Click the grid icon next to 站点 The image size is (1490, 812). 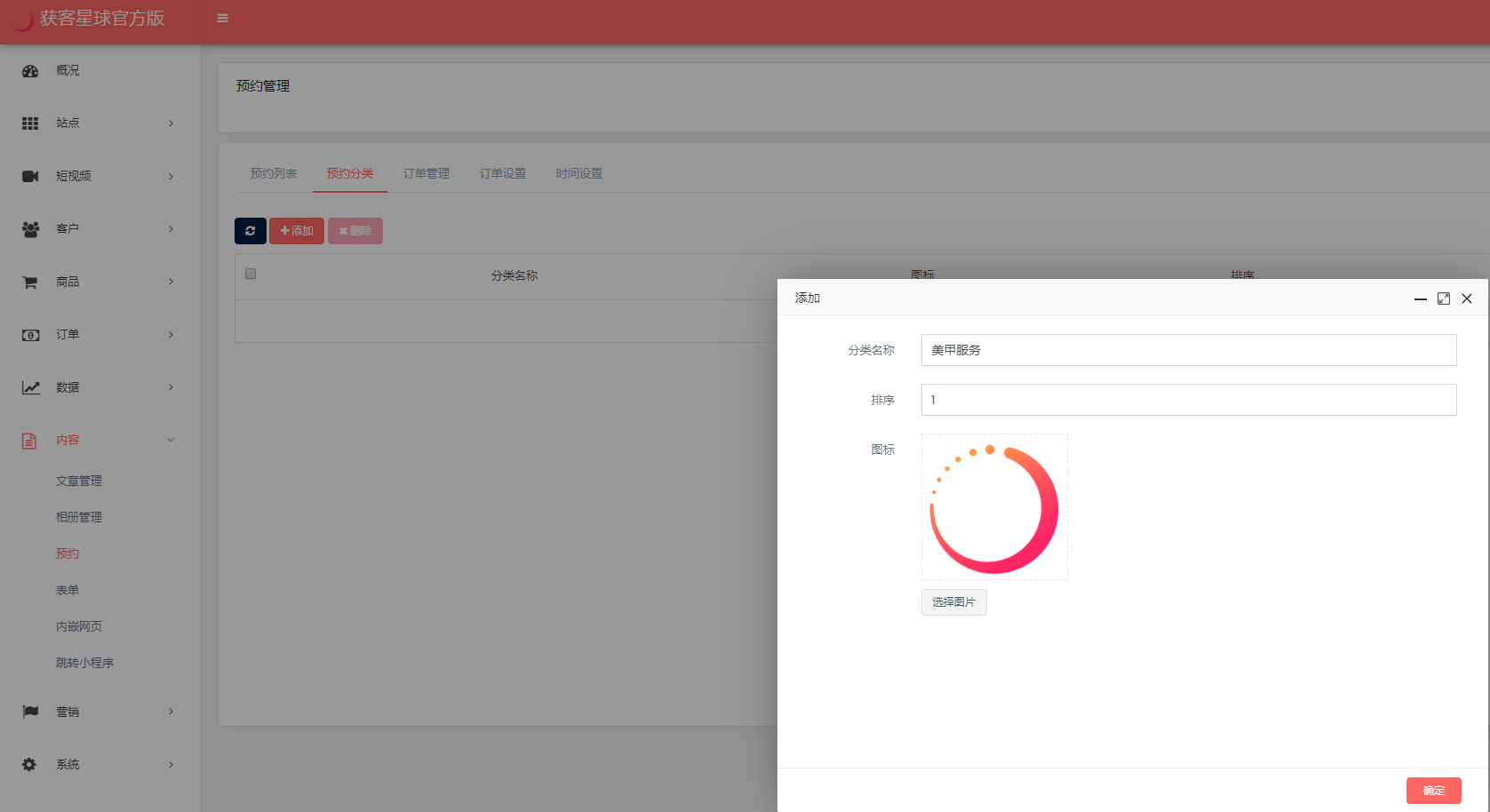pyautogui.click(x=30, y=123)
